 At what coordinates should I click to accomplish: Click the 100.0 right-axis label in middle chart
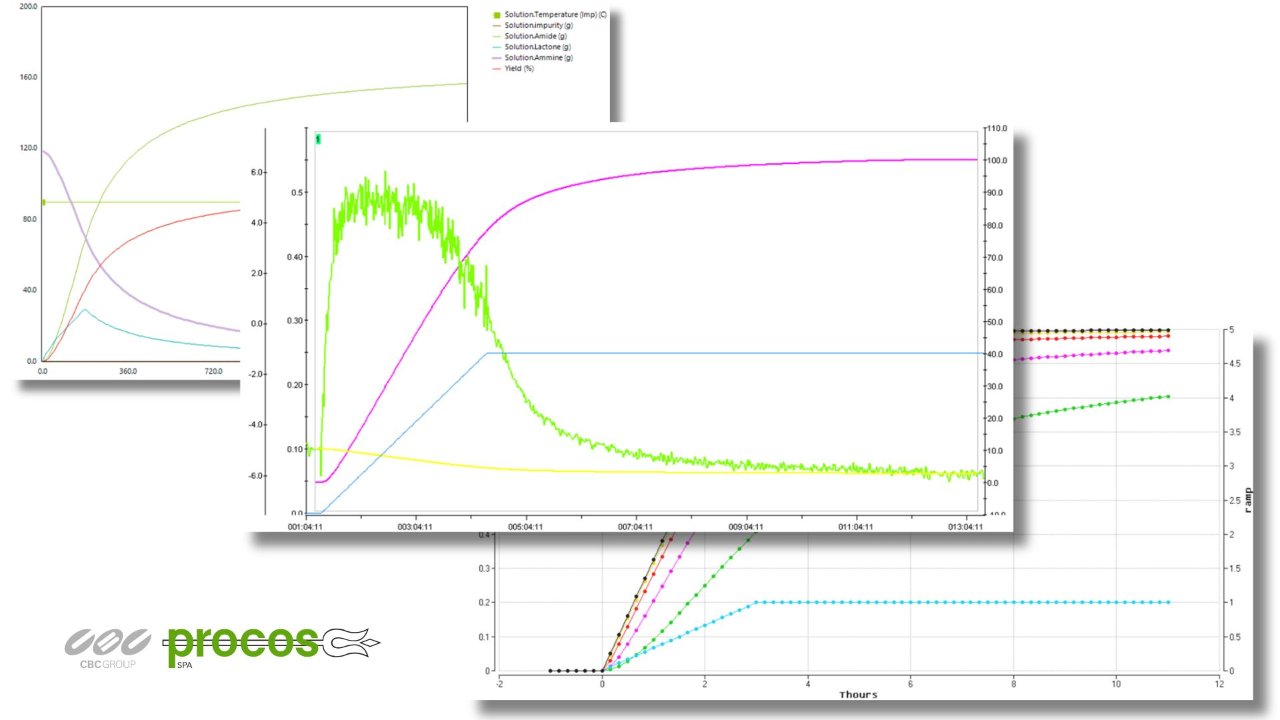(996, 161)
